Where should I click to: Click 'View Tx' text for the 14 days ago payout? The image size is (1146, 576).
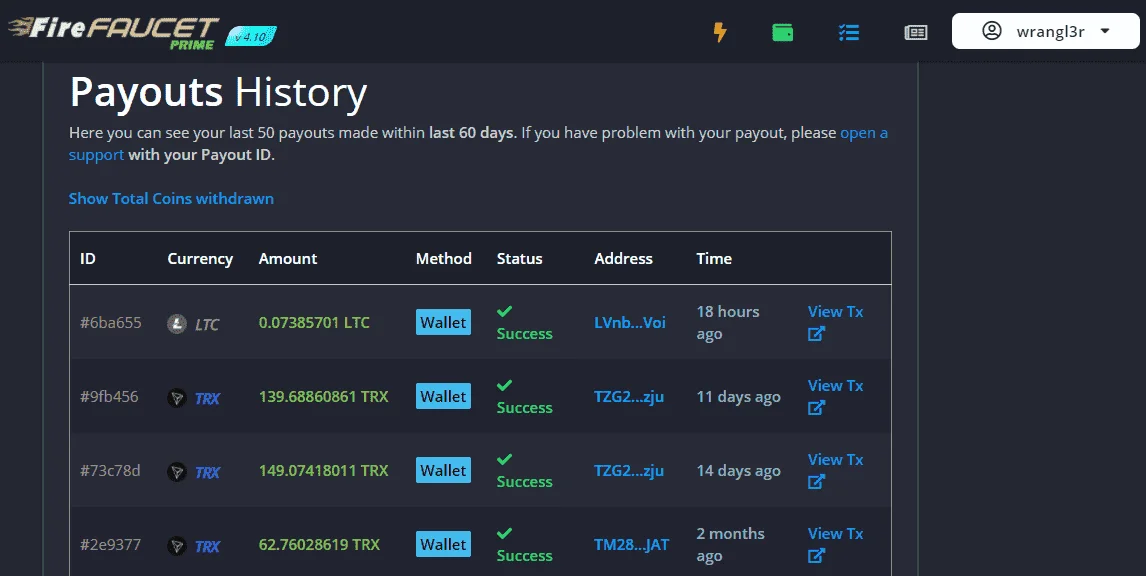point(835,460)
